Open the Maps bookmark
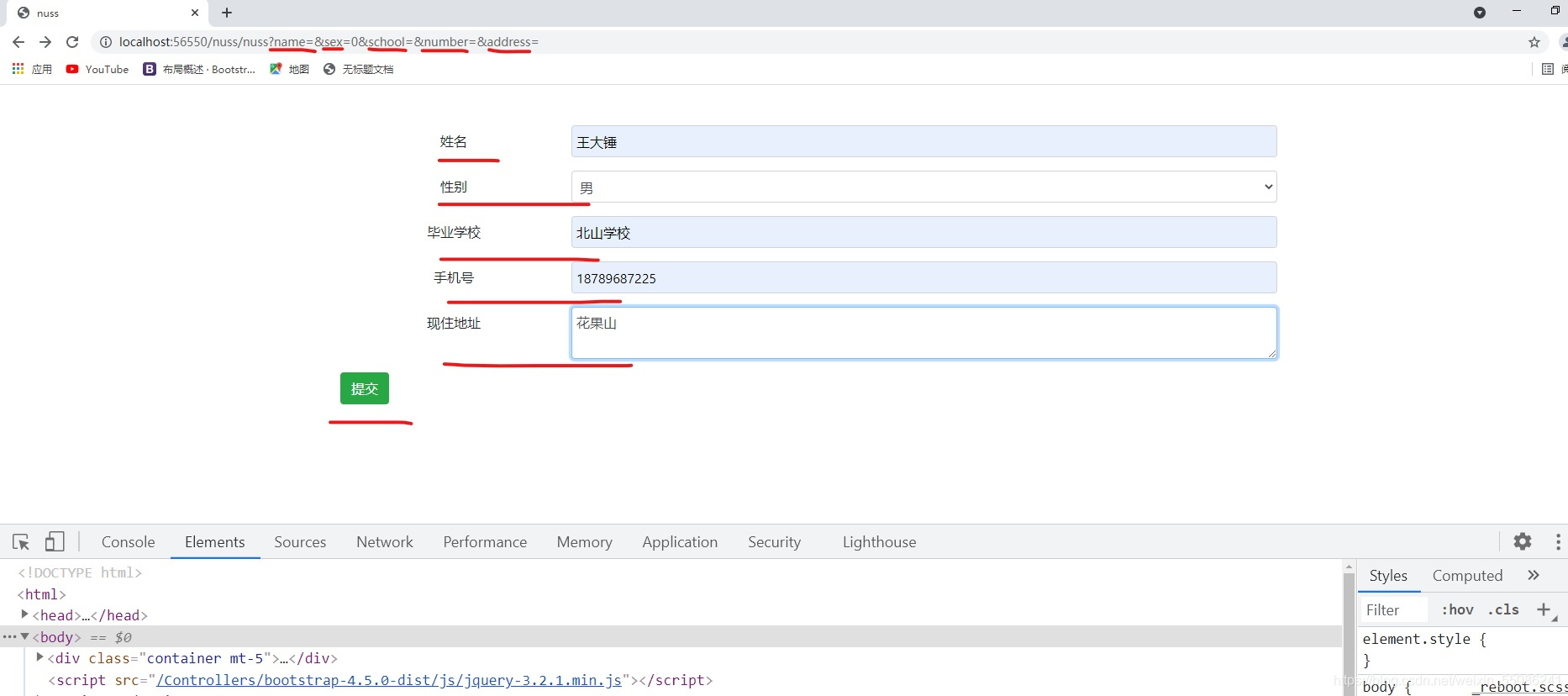1568x696 pixels. (x=290, y=69)
